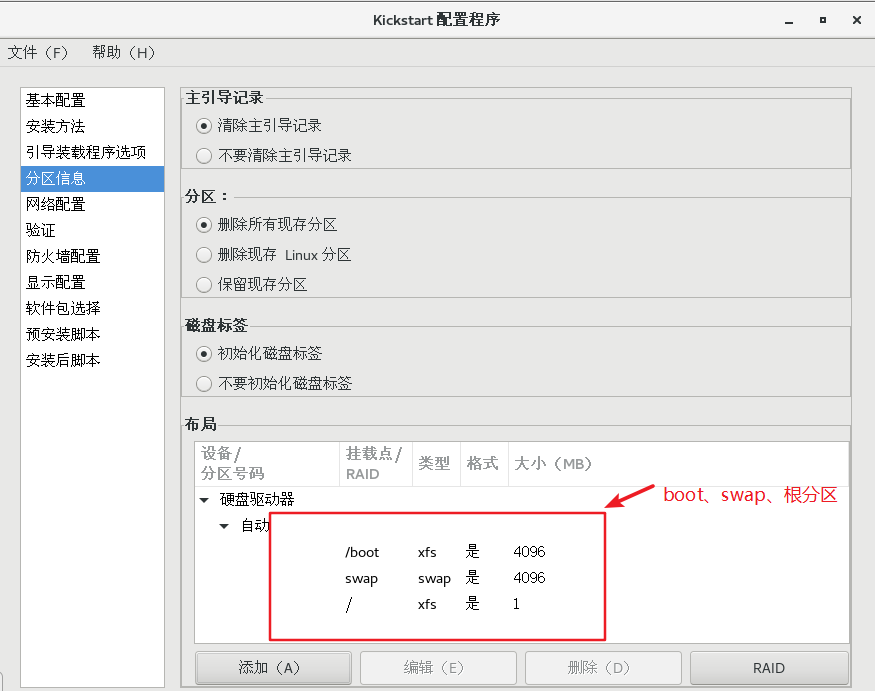The height and width of the screenshot is (691, 875).
Task: Close the Kickstart 配置程序 window
Action: click(x=857, y=21)
